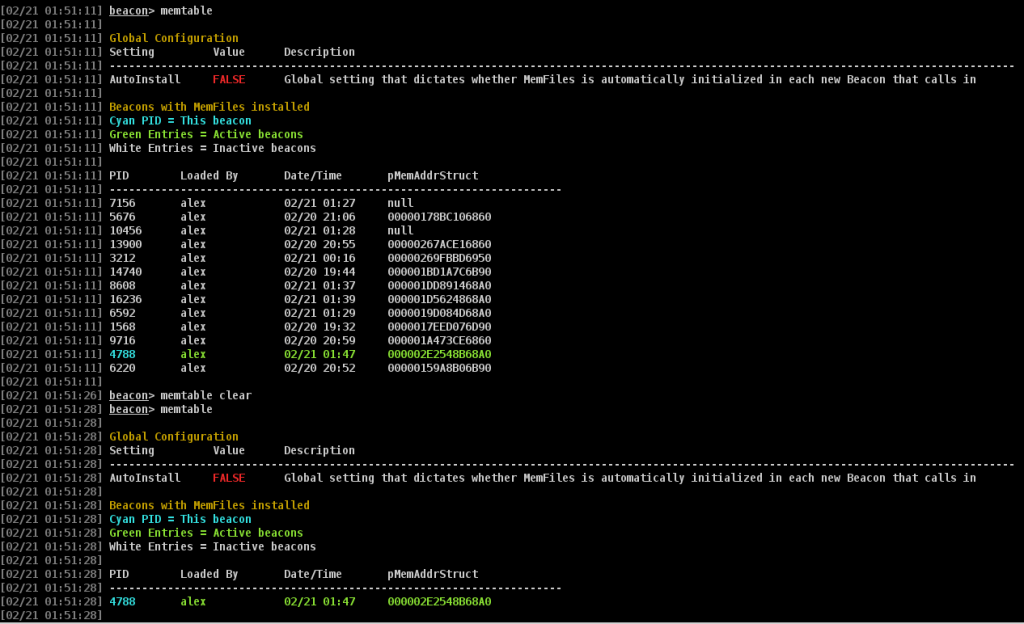Select PID 13900 in the beacon table
The width and height of the screenshot is (1024, 624).
coord(125,244)
